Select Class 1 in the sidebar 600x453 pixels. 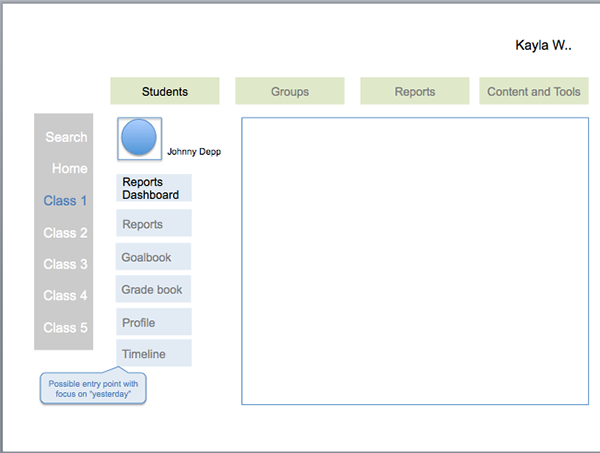coord(65,200)
